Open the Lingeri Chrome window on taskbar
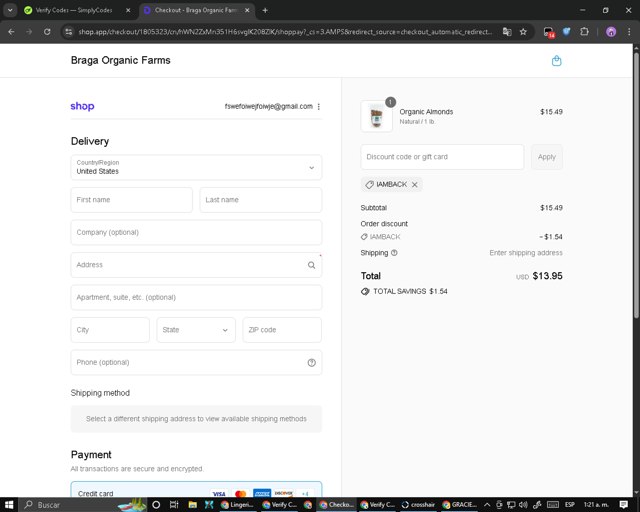Image resolution: width=640 pixels, height=512 pixels. pos(238,505)
